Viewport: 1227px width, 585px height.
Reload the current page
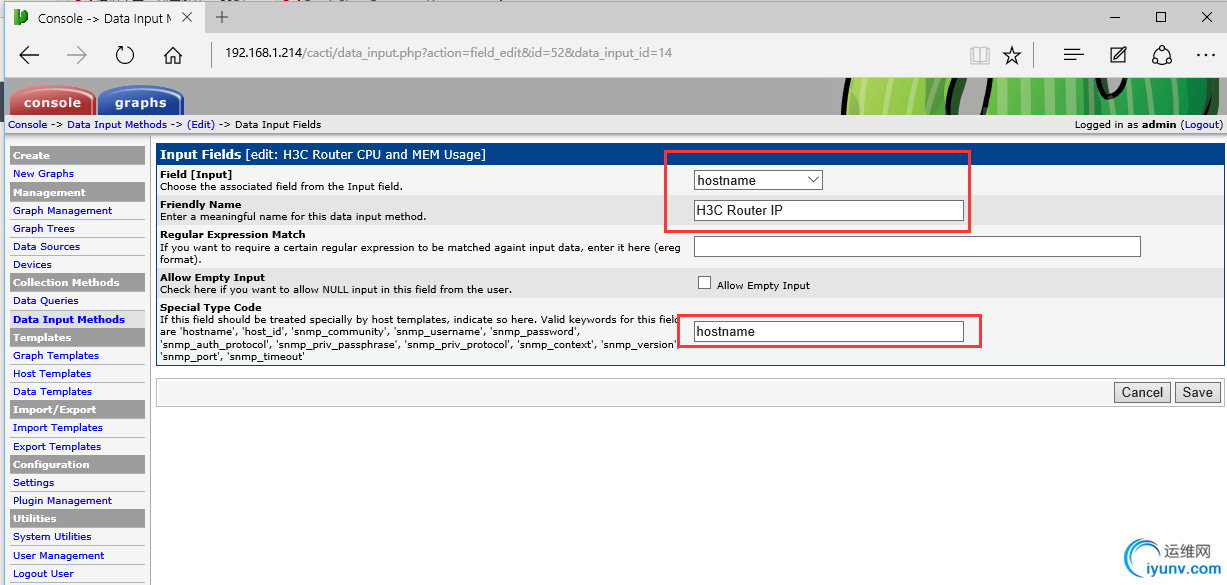click(125, 55)
